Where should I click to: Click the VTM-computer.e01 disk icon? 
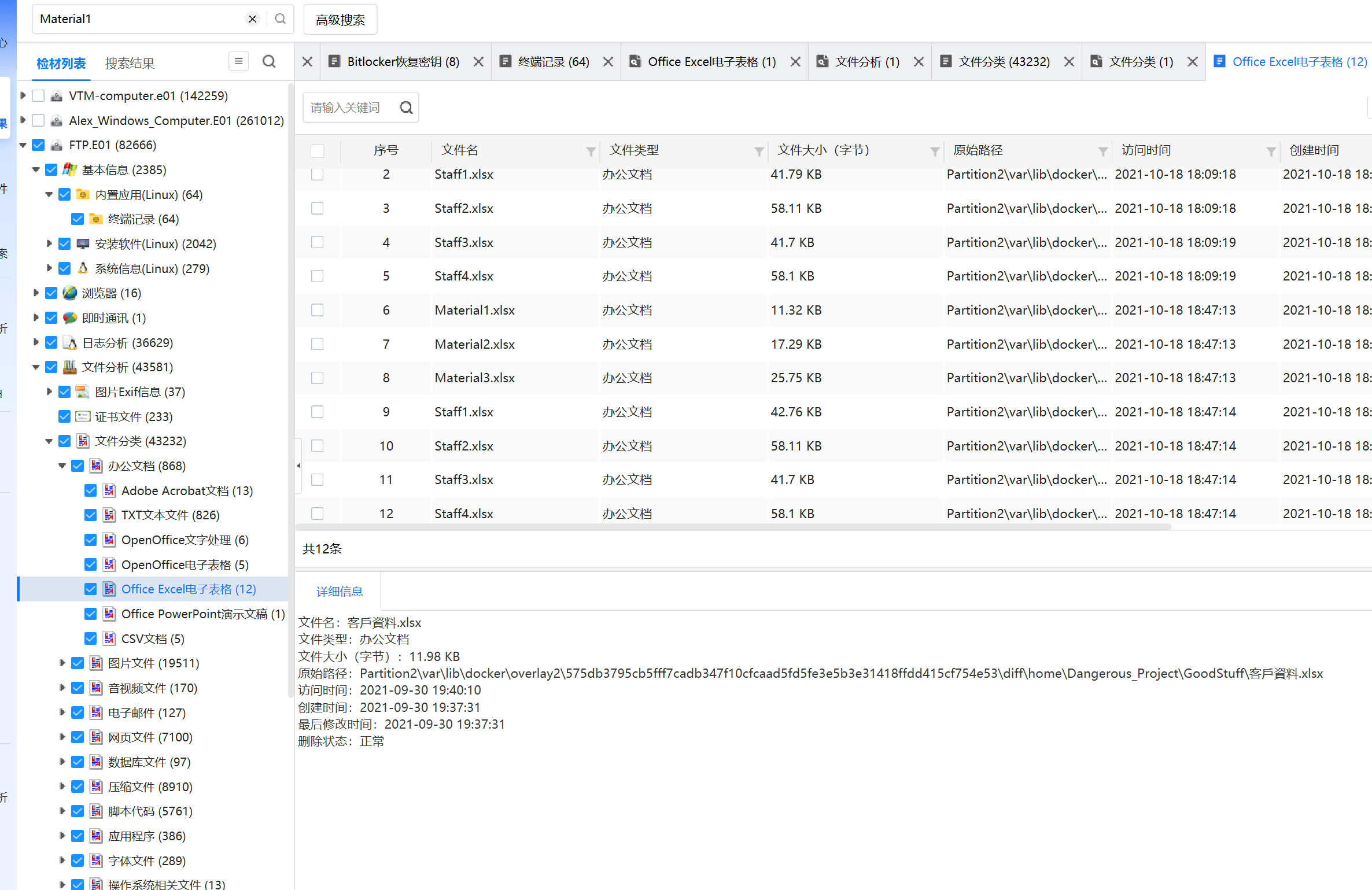pyautogui.click(x=57, y=96)
